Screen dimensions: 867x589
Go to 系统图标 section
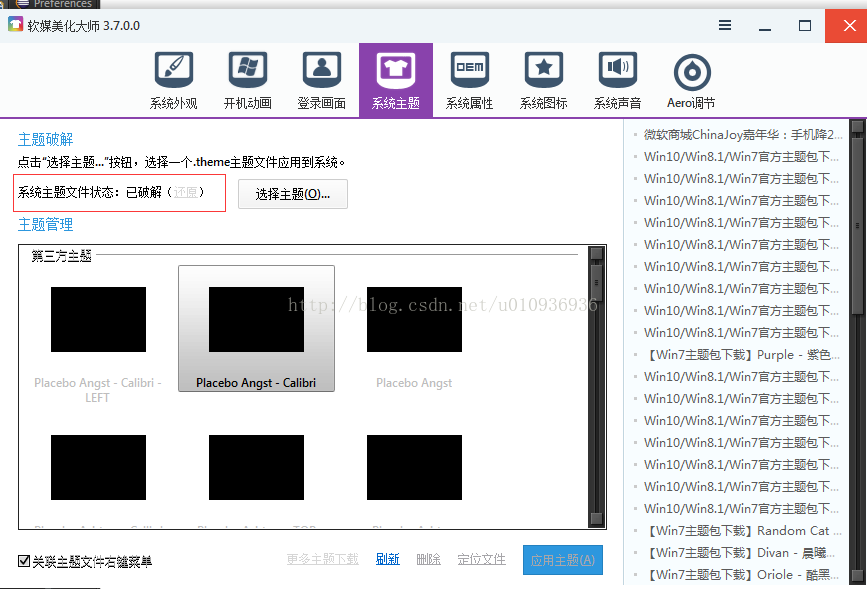coord(544,81)
